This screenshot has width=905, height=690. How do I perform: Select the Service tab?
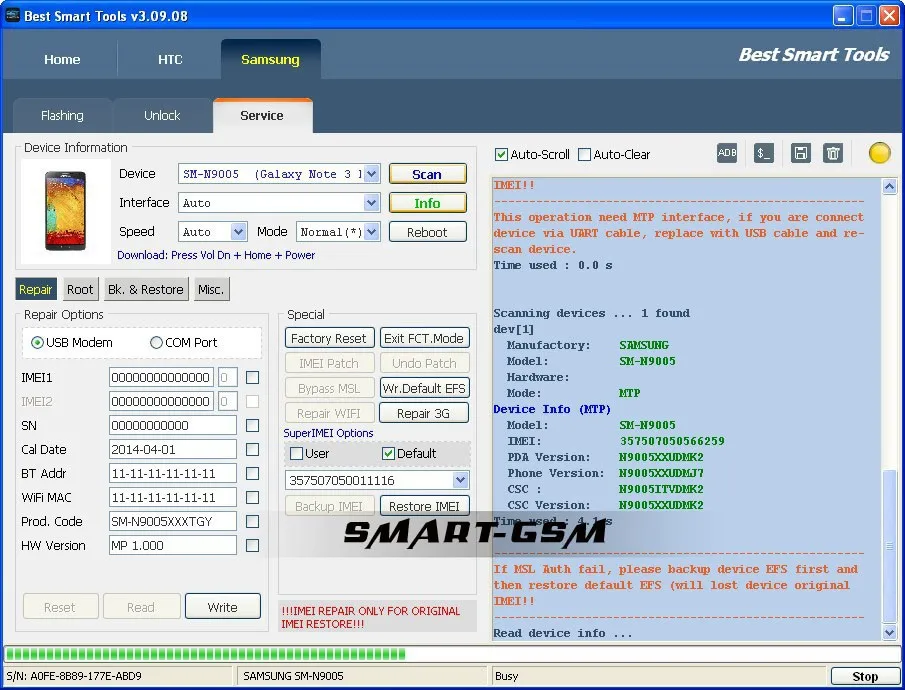click(x=262, y=115)
